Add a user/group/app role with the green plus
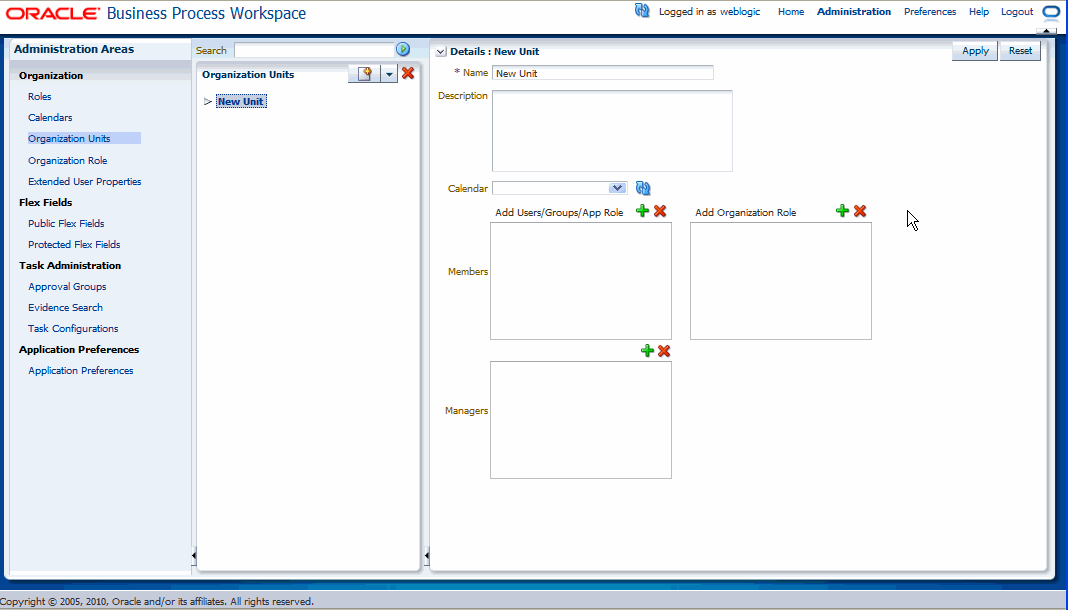1068x610 pixels. pyautogui.click(x=642, y=211)
